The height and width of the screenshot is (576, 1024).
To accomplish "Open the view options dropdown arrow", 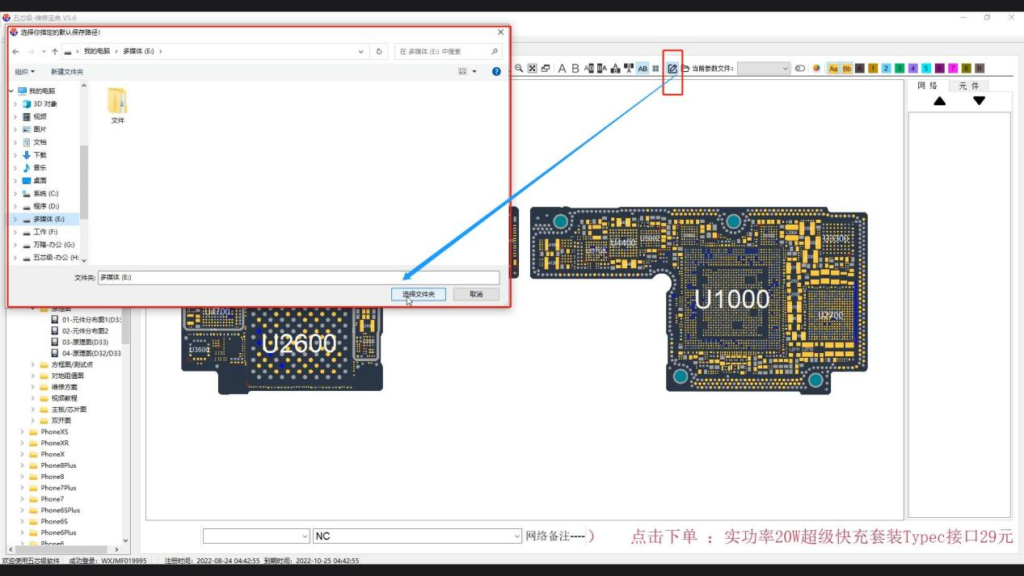I will tap(475, 71).
